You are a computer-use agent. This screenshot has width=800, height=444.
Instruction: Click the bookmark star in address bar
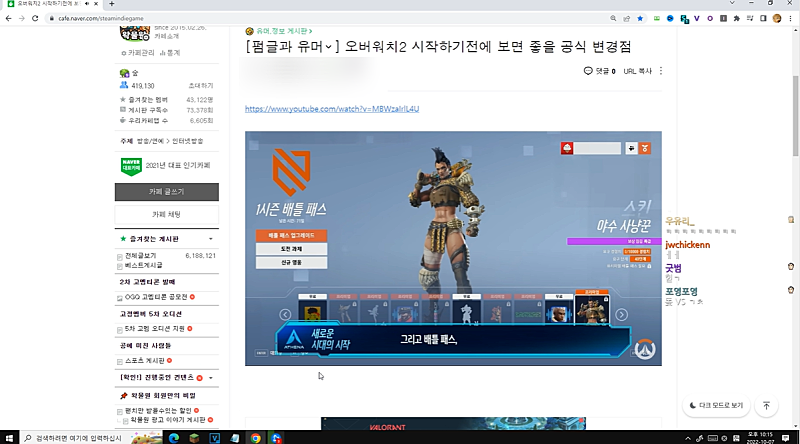tap(640, 18)
